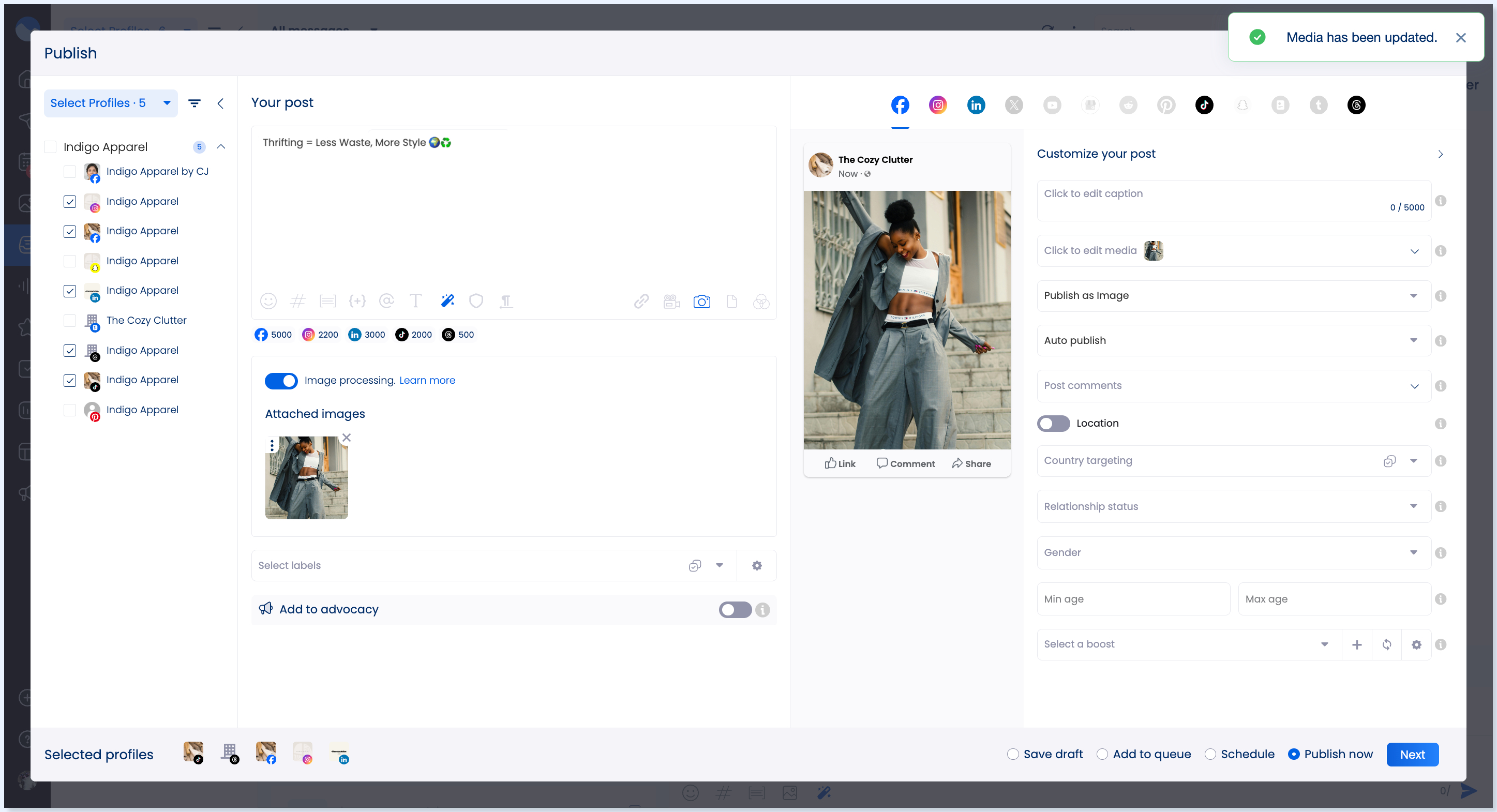The image size is (1497, 812).
Task: Select the Schedule radio option
Action: 1210,755
